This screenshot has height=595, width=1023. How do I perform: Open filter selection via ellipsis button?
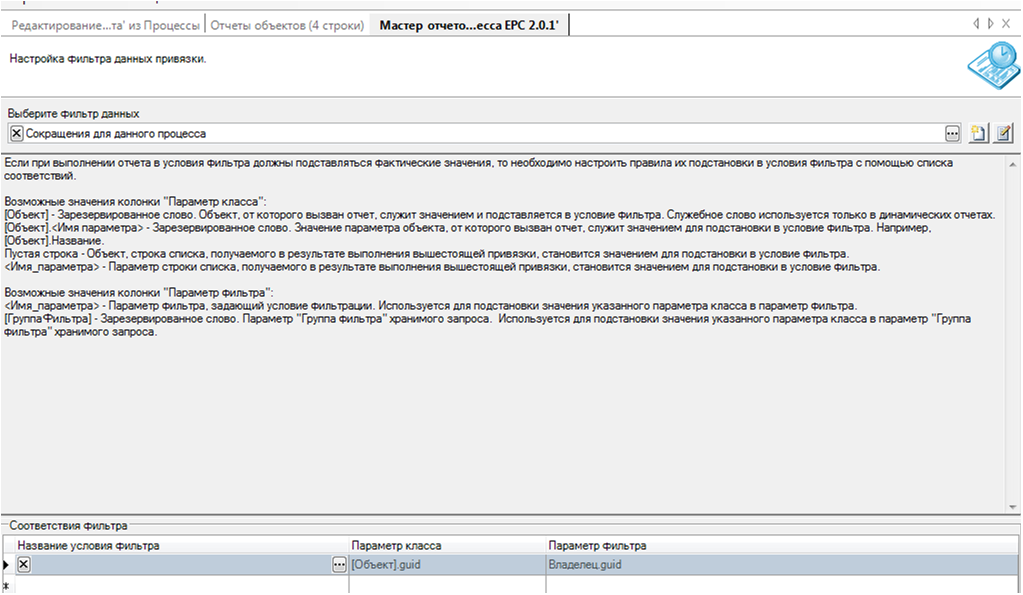click(x=952, y=133)
